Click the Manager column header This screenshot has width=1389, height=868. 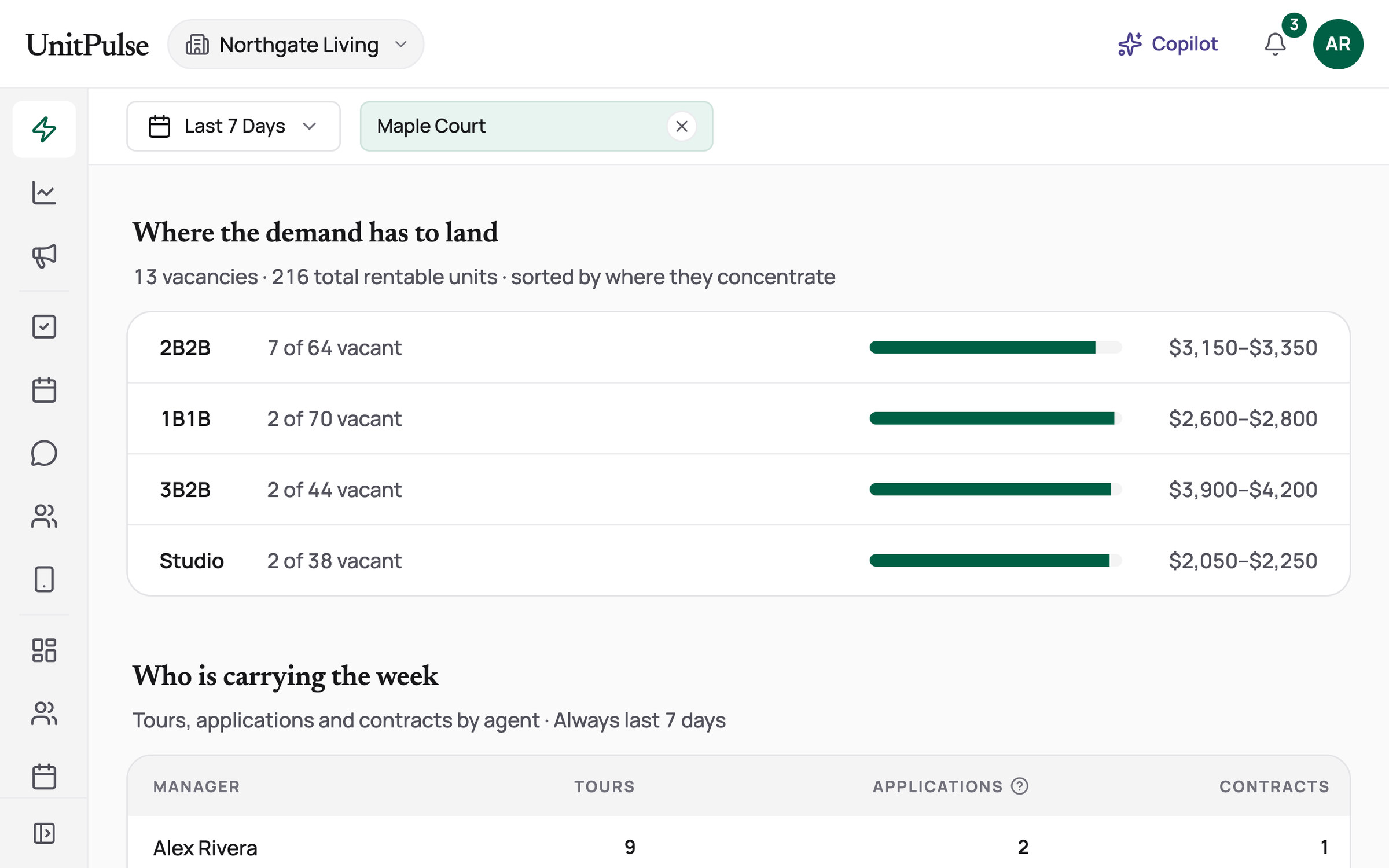coord(196,786)
